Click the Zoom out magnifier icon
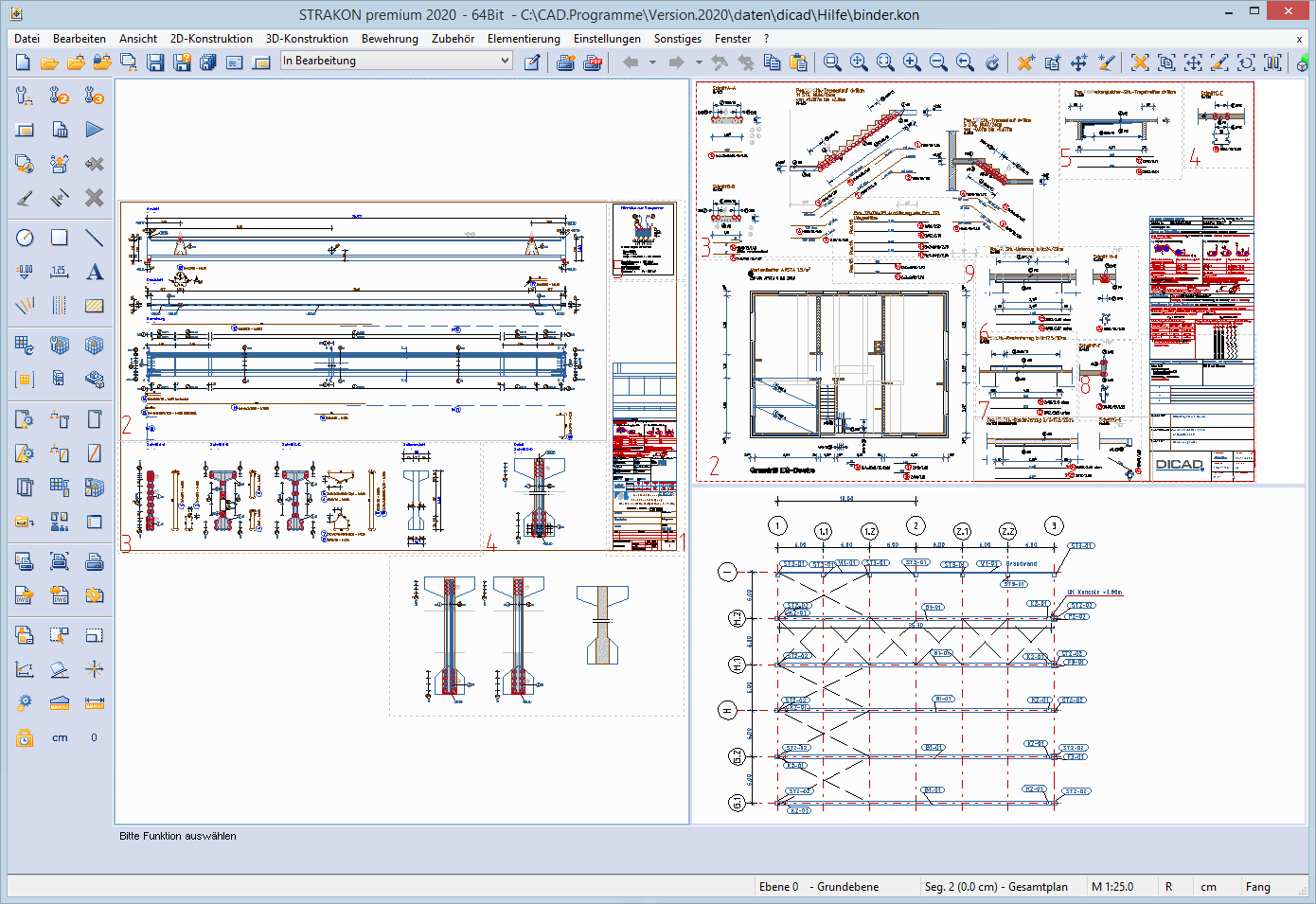This screenshot has height=904, width=1316. (x=938, y=62)
